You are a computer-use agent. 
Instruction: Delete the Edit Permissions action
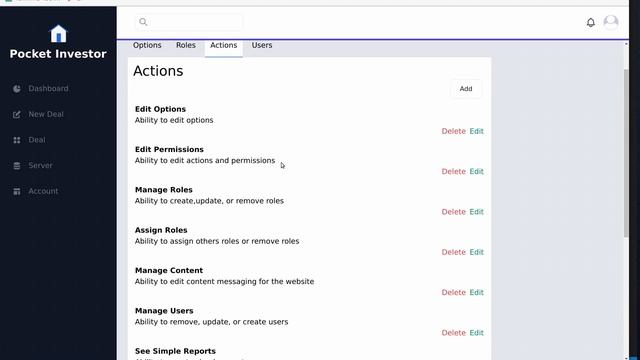(453, 171)
